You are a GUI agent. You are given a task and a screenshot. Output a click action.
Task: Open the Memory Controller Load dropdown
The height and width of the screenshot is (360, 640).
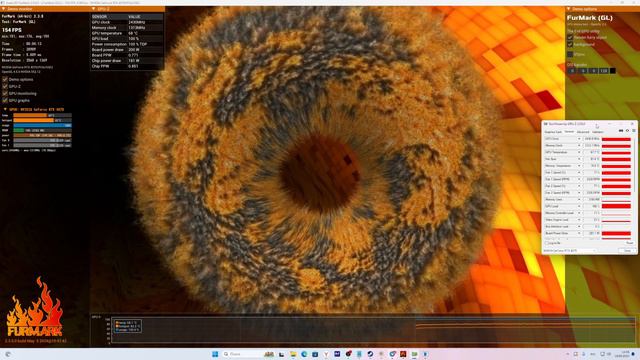pyautogui.click(x=579, y=213)
